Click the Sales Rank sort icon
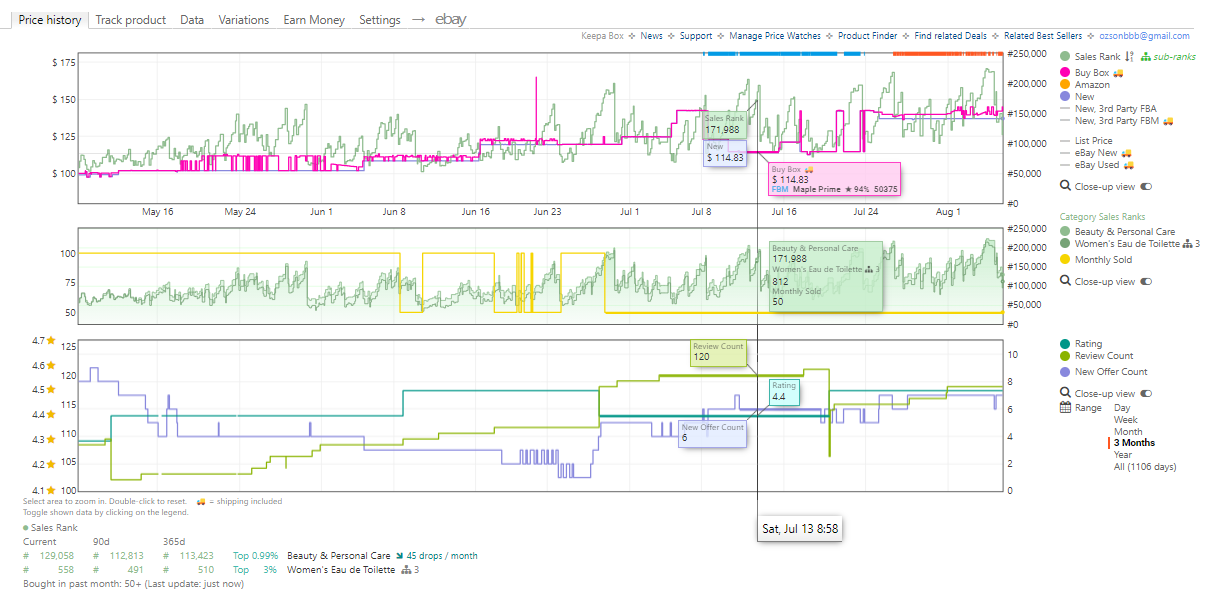 click(1129, 57)
